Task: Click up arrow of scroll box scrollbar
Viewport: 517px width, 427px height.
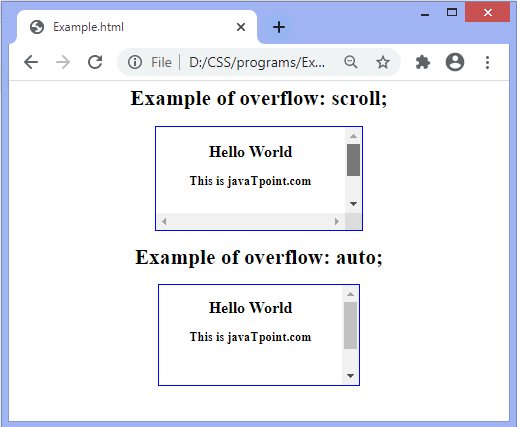Action: (353, 136)
